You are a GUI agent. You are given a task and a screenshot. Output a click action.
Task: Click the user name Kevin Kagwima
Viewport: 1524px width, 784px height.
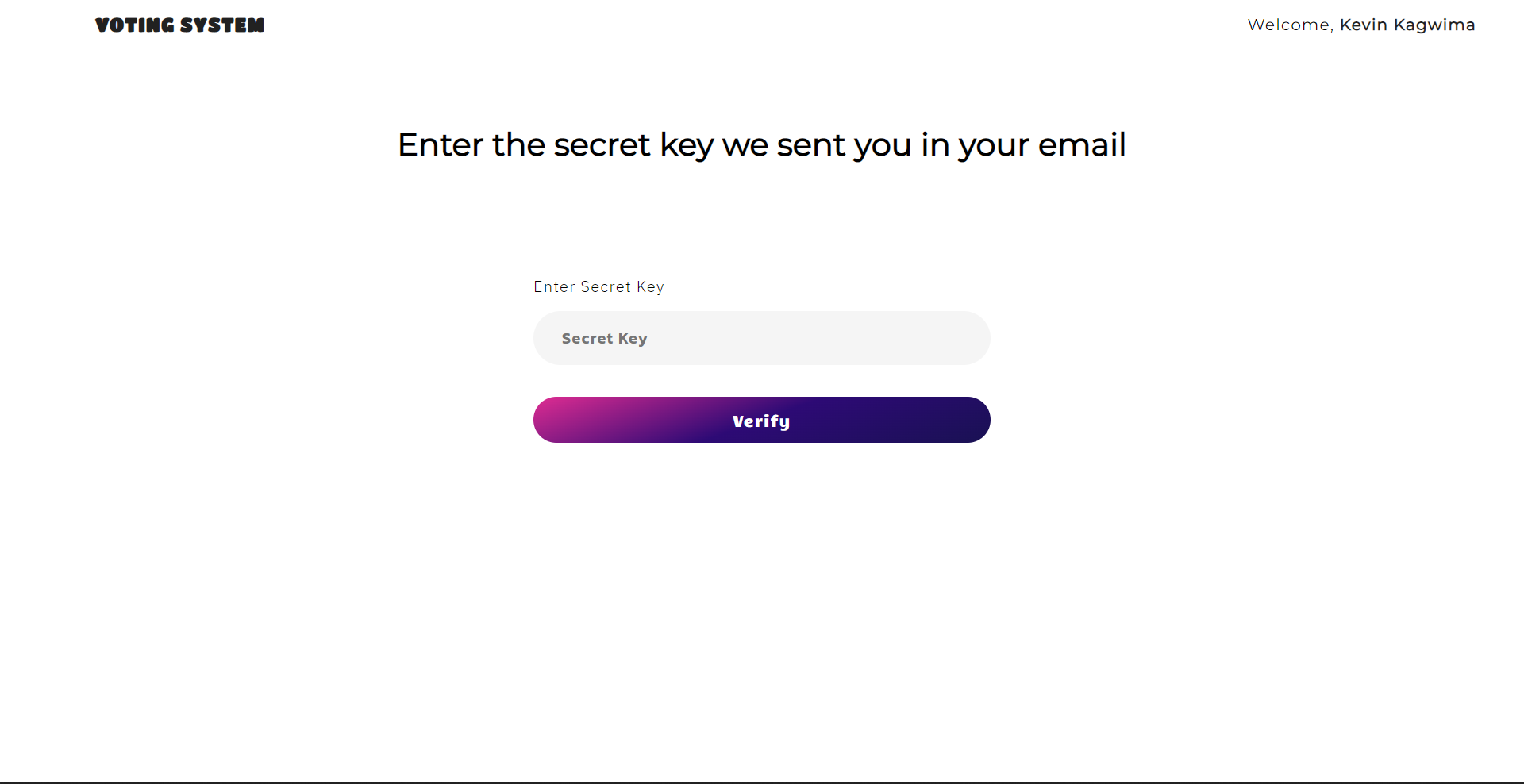tap(1408, 25)
